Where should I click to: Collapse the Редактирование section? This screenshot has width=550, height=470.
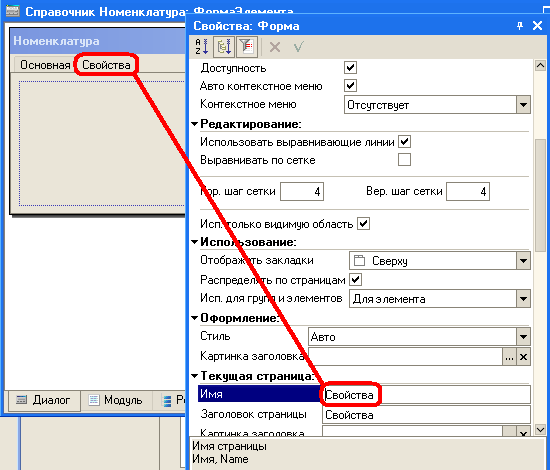click(195, 124)
